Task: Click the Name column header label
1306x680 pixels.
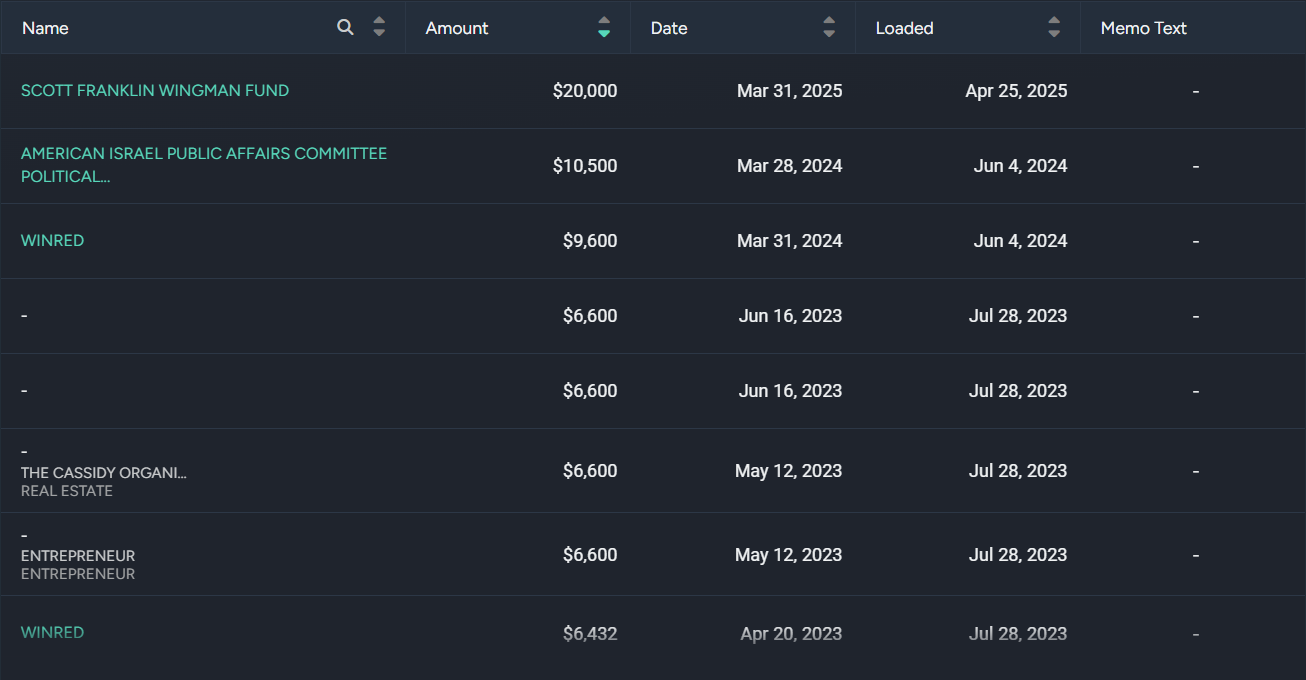Action: (45, 28)
